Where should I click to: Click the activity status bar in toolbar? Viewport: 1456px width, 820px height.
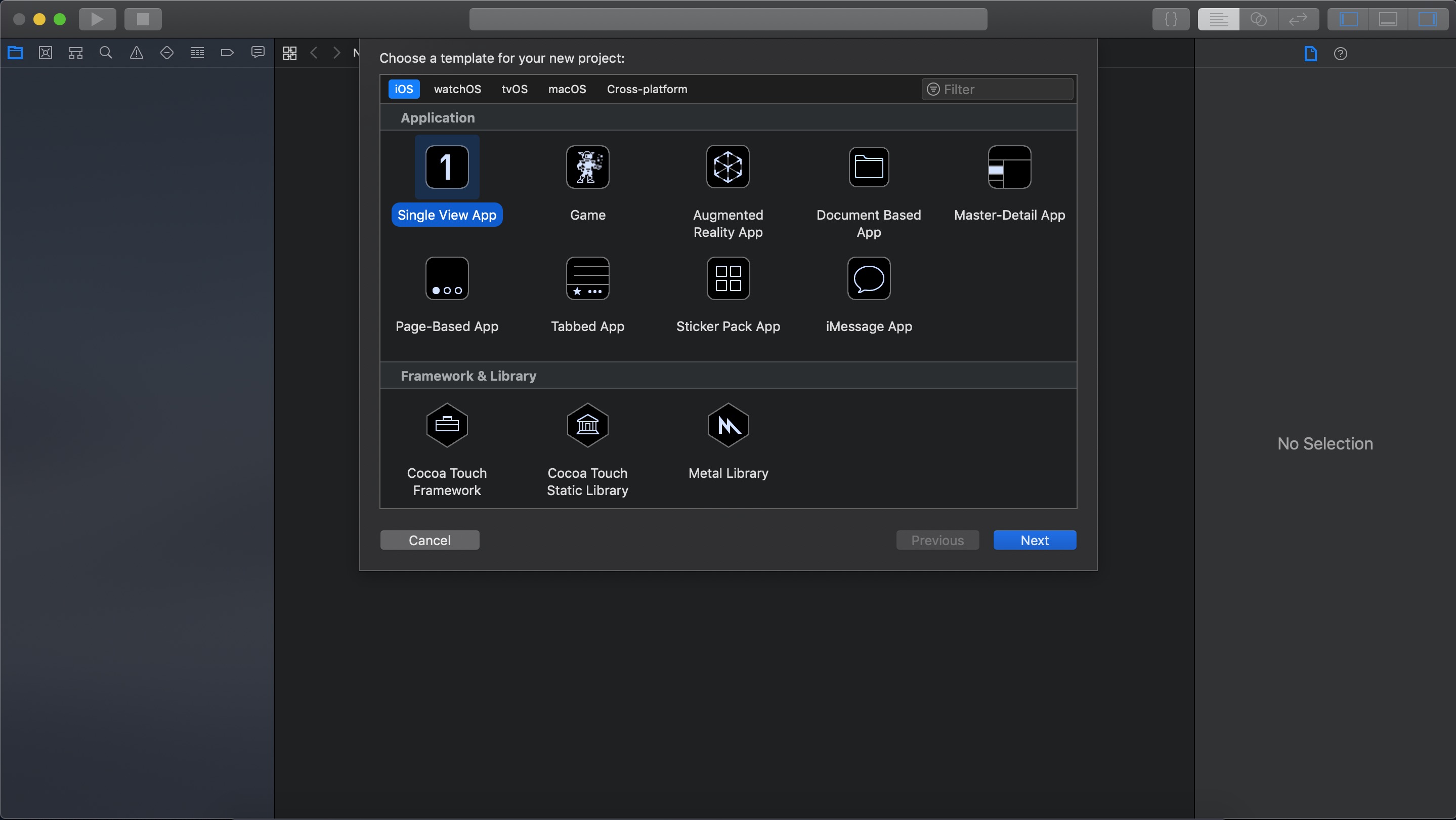[x=728, y=19]
